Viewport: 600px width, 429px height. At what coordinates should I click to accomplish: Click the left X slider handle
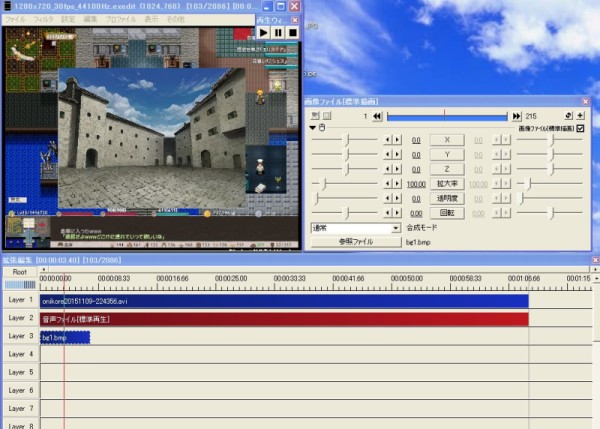pyautogui.click(x=347, y=140)
